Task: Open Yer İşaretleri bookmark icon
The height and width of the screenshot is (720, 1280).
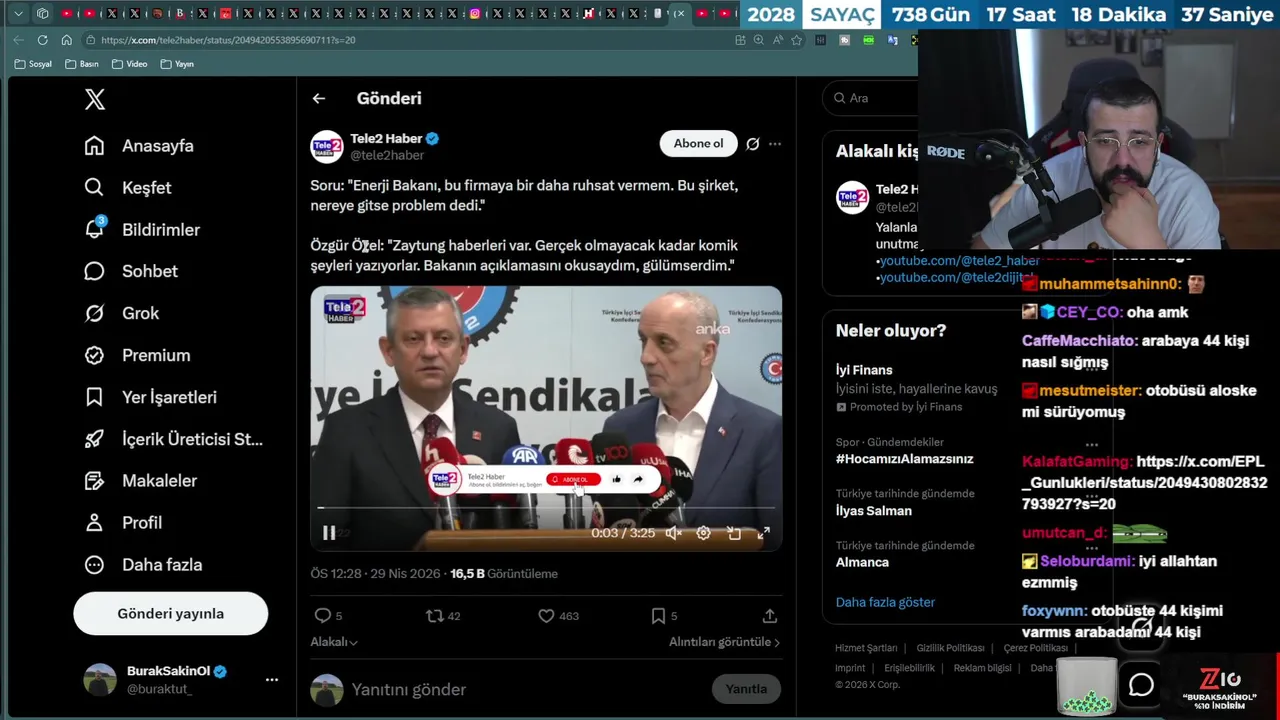Action: [94, 397]
